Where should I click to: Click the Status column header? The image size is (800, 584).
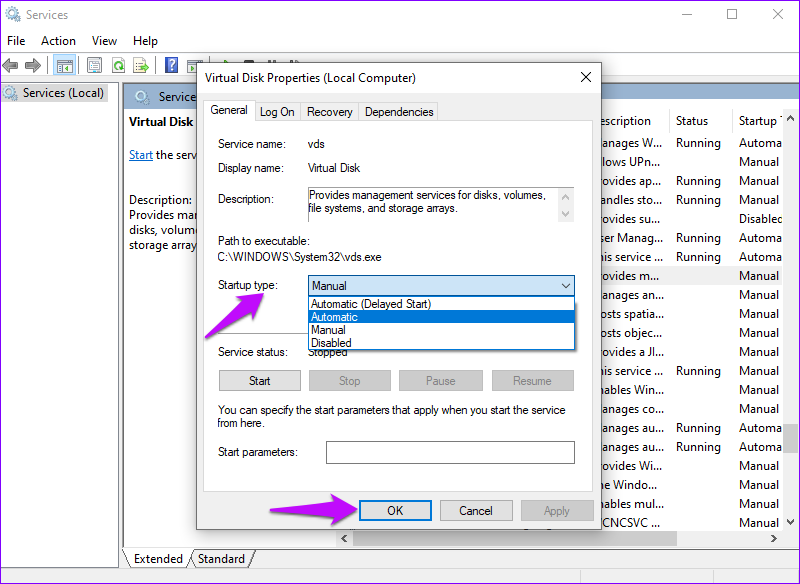[700, 121]
